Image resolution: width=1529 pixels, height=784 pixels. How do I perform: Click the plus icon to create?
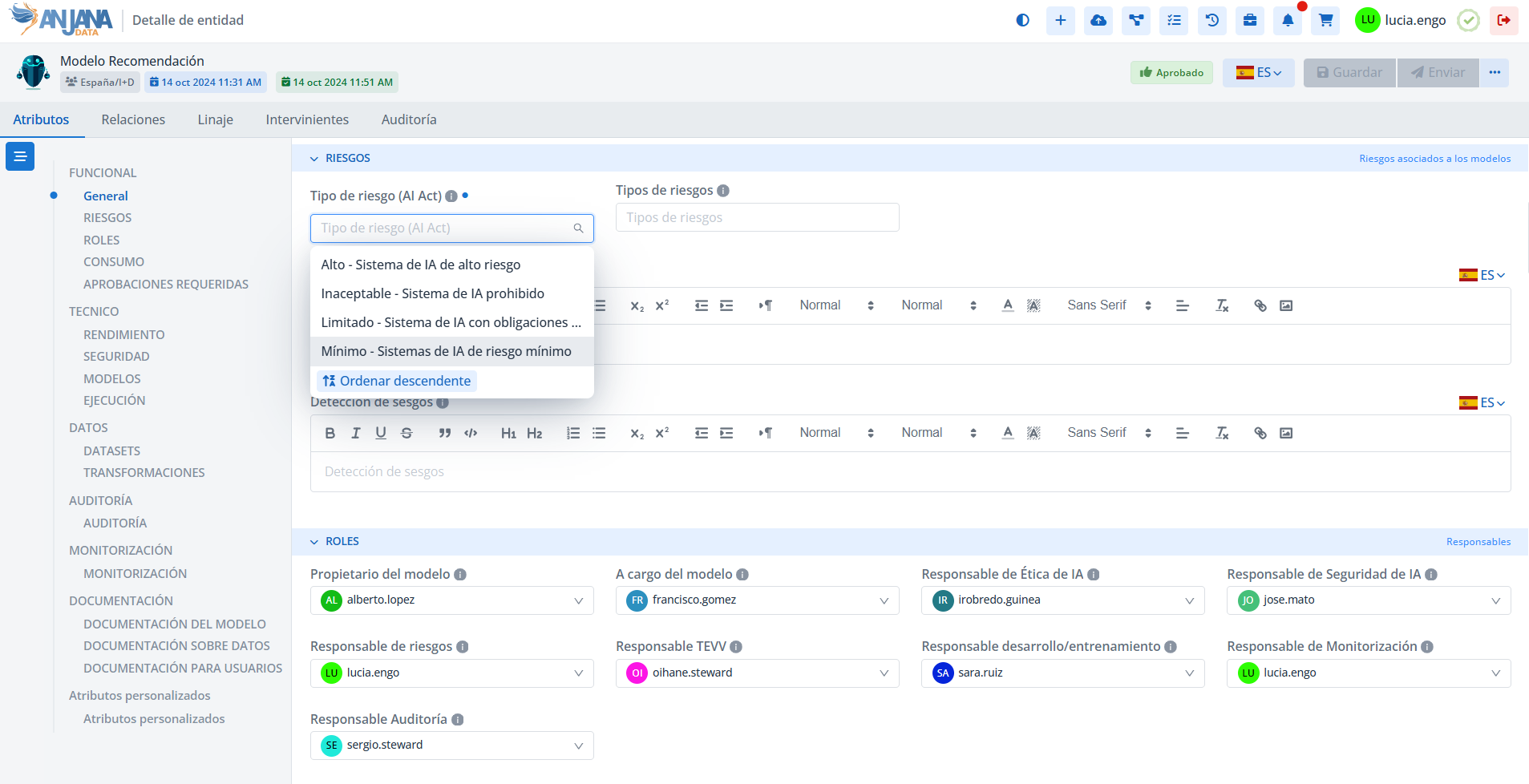coord(1060,21)
